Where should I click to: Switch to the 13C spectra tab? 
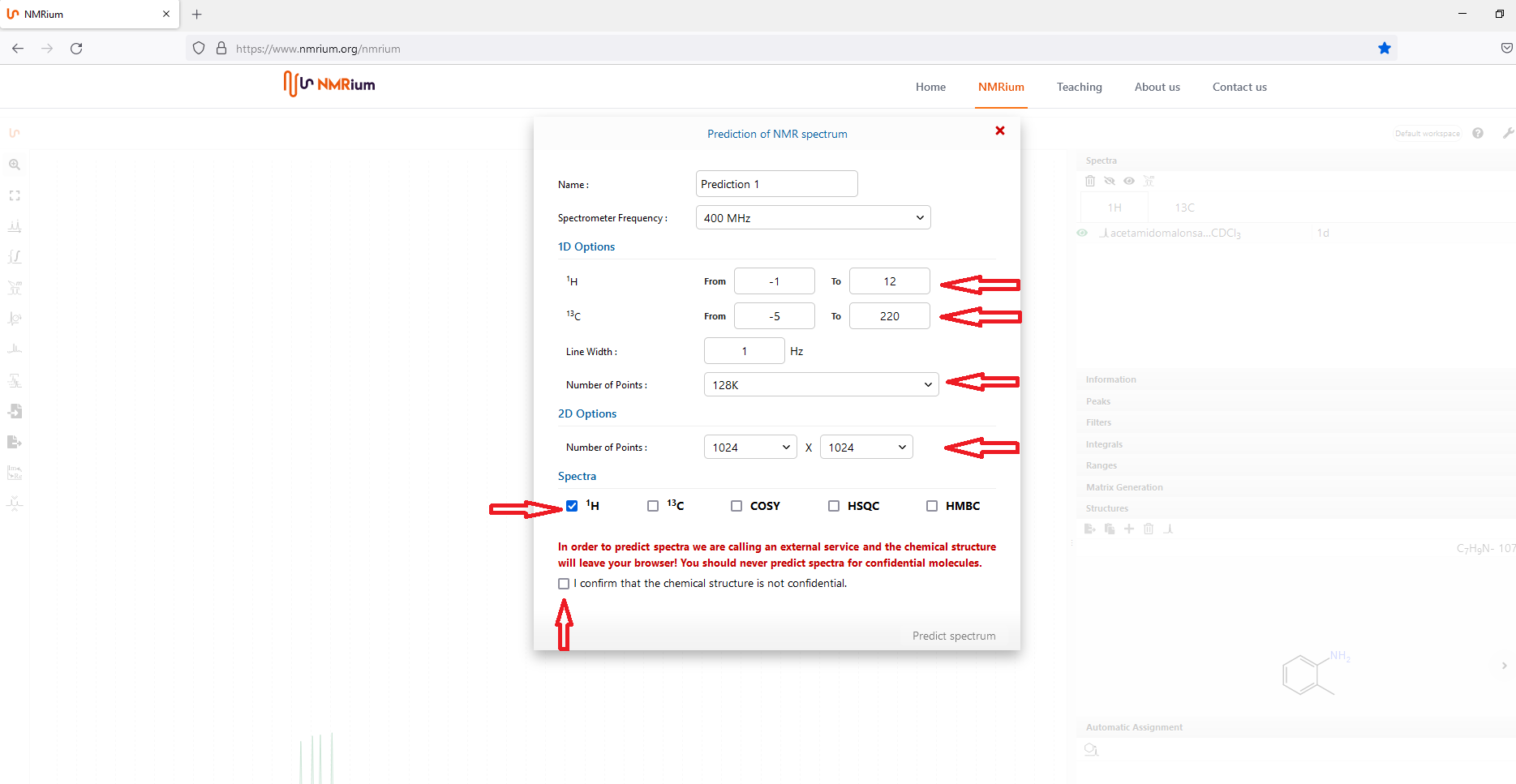(1184, 208)
